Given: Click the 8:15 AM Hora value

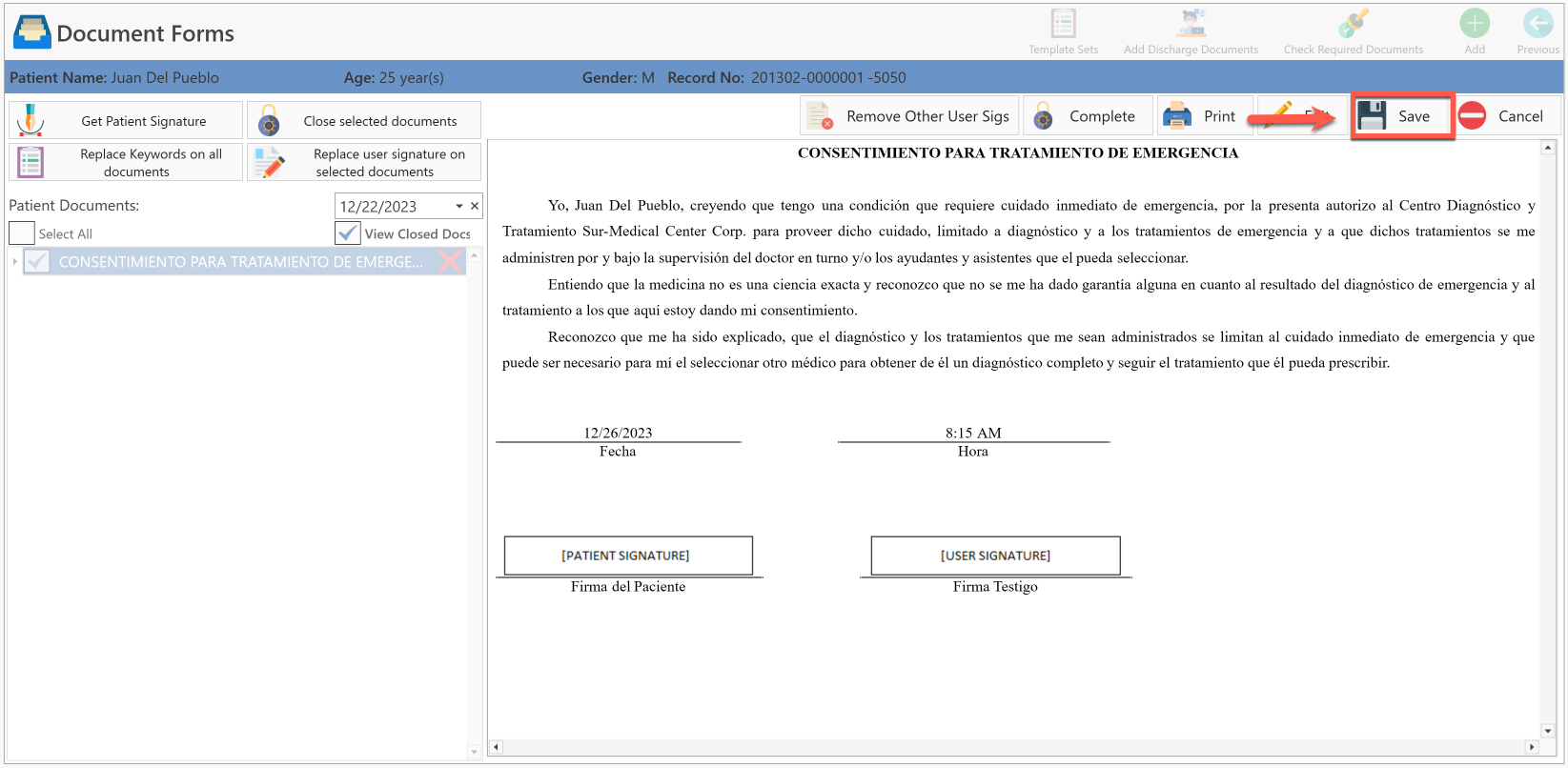Looking at the screenshot, I should pos(973,433).
